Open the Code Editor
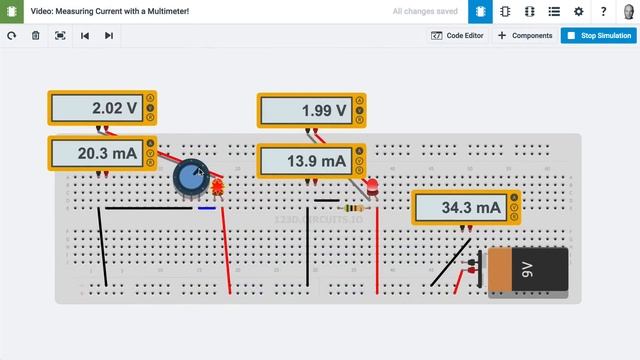Image resolution: width=640 pixels, height=360 pixels. [x=457, y=36]
